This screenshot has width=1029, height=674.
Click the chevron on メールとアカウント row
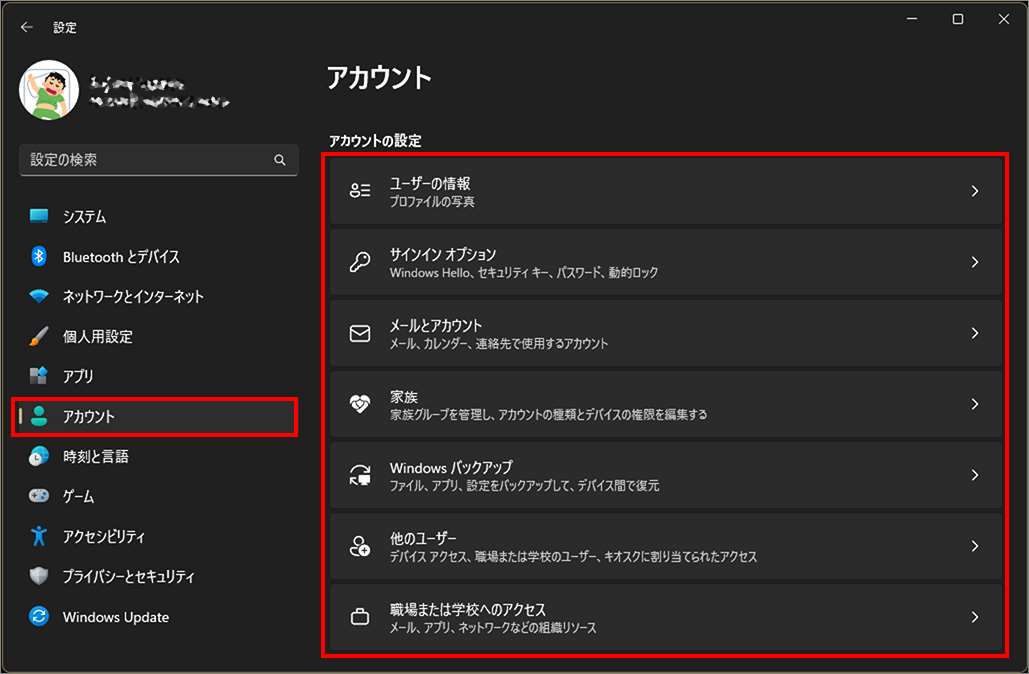click(x=975, y=333)
